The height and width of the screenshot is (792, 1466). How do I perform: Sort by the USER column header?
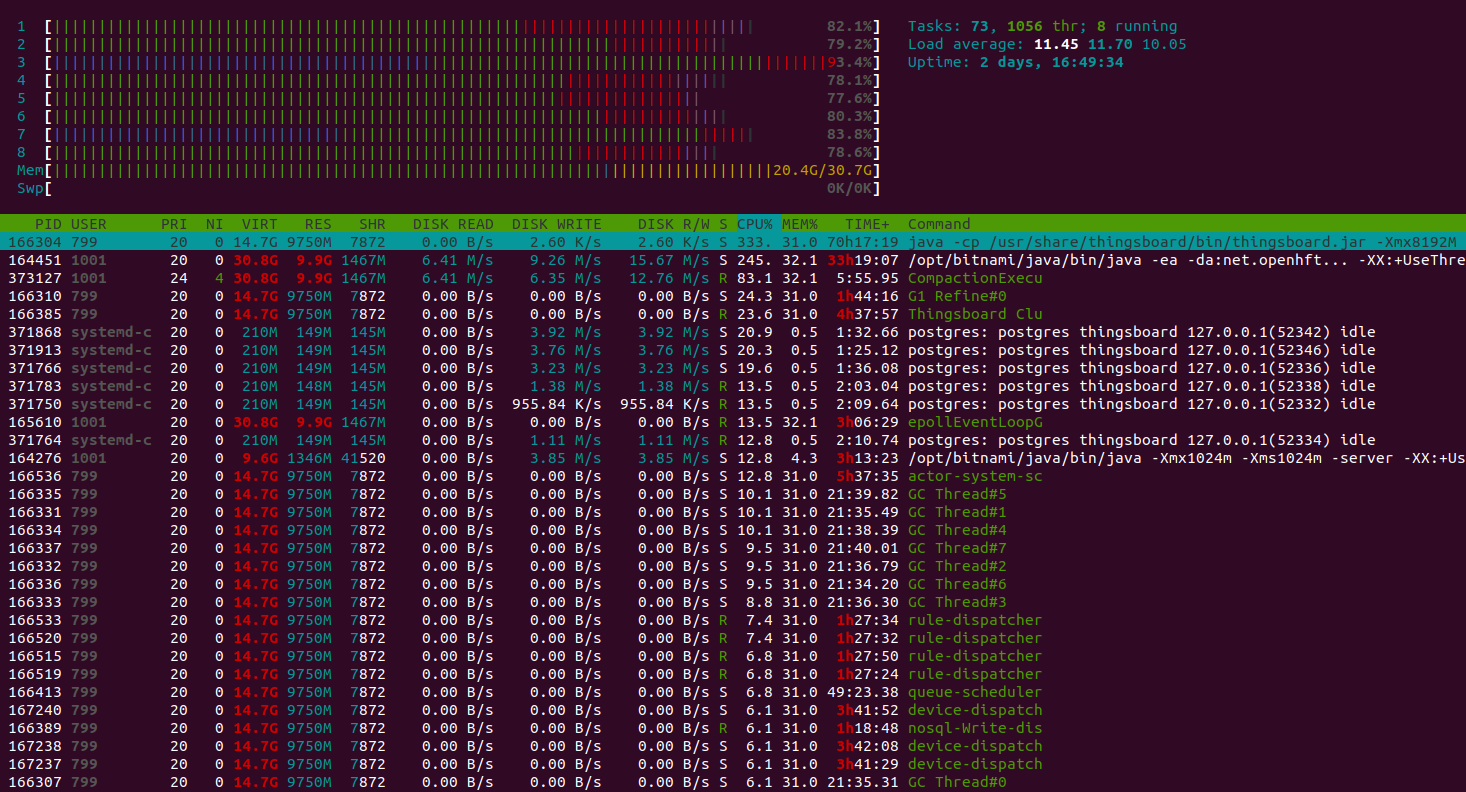tap(88, 224)
